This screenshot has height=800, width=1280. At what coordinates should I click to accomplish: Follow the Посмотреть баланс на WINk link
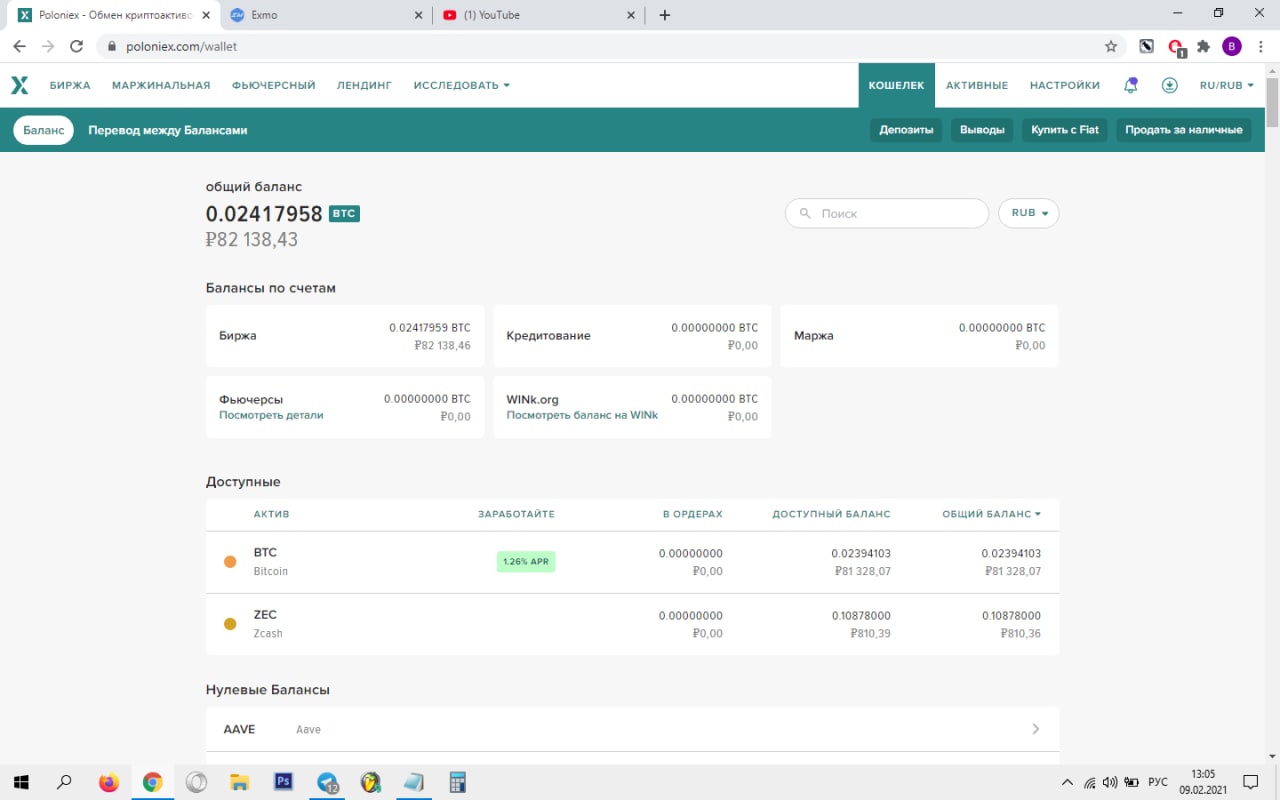coord(582,415)
